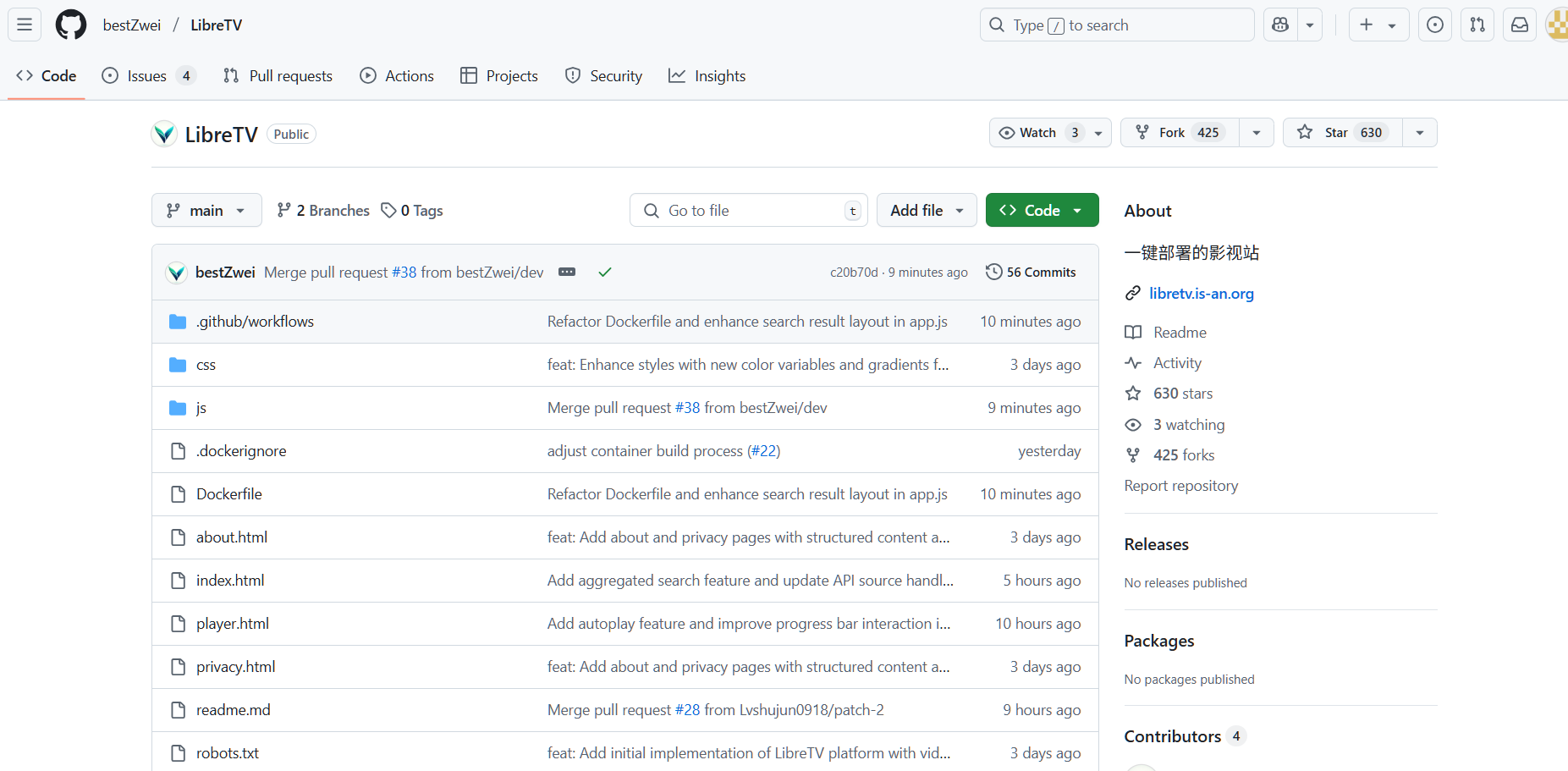Open the green Code clone dropdown
The width and height of the screenshot is (1568, 771).
[x=1042, y=211]
